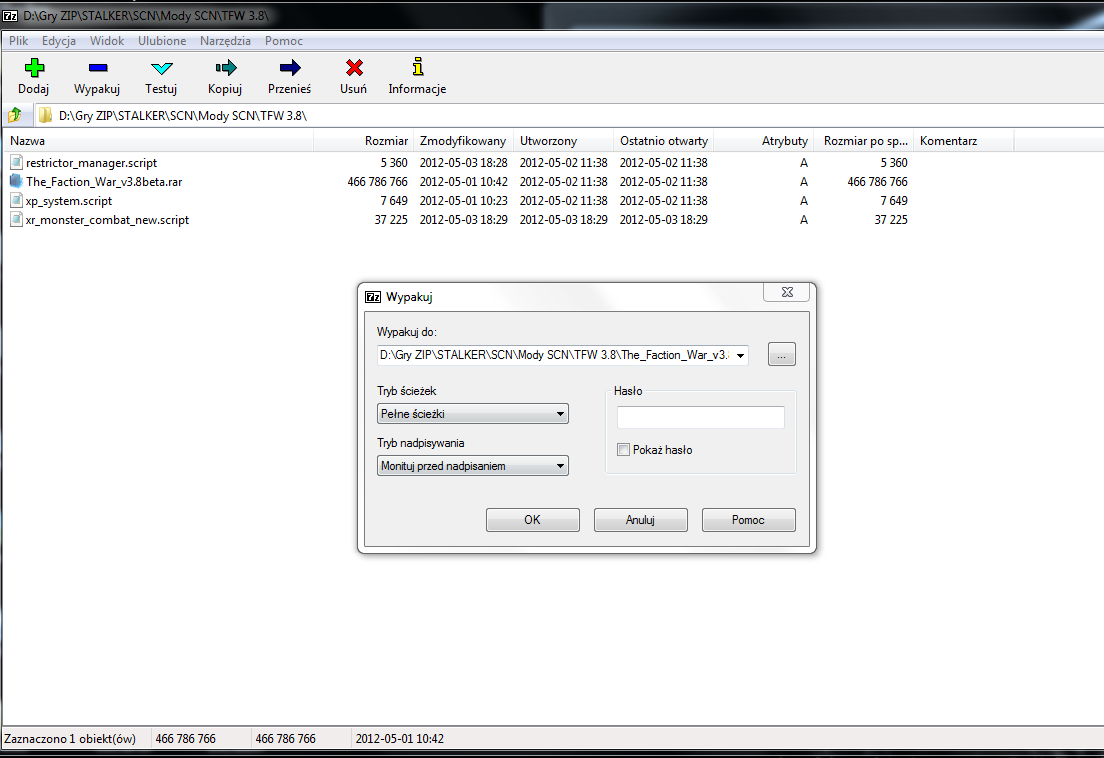The width and height of the screenshot is (1104, 758).
Task: Sort by Zmodyfikowany column header
Action: point(463,141)
